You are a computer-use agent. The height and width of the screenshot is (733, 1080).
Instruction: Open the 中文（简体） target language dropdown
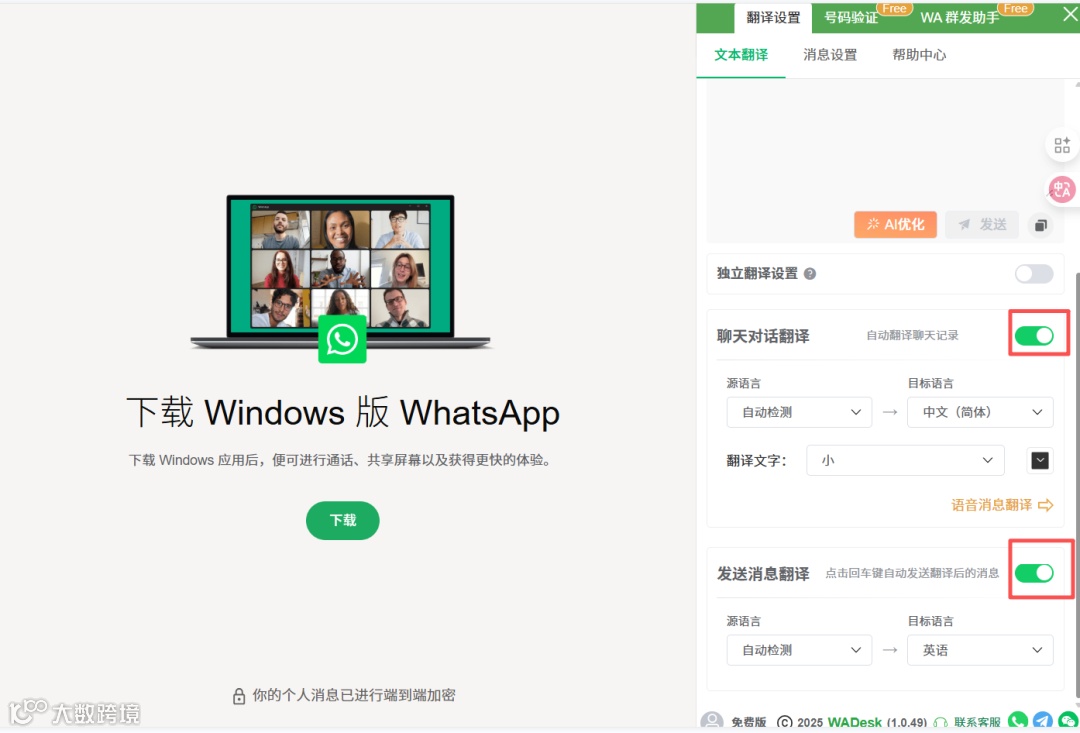tap(980, 412)
